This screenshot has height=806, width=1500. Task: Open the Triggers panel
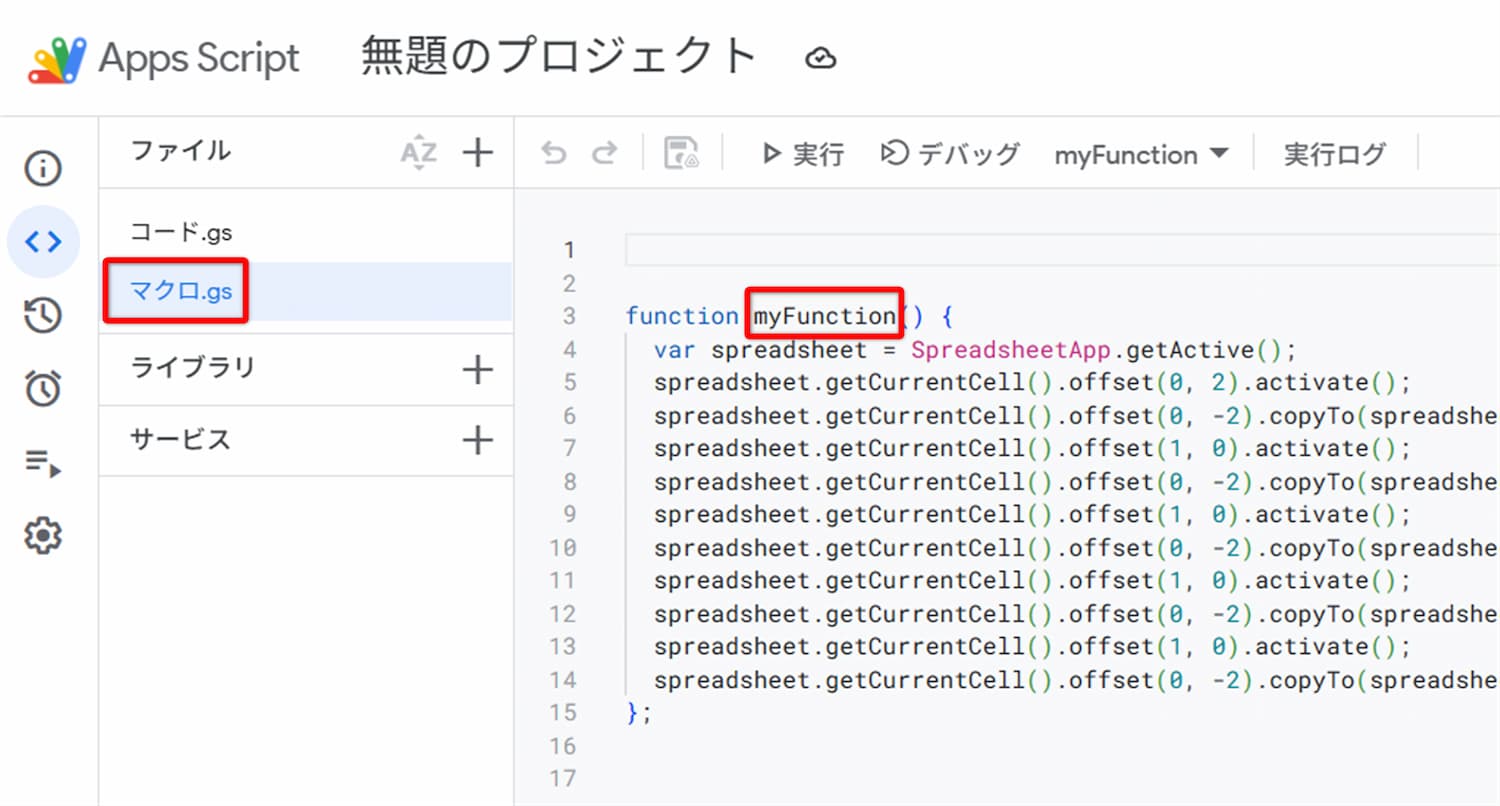point(42,388)
